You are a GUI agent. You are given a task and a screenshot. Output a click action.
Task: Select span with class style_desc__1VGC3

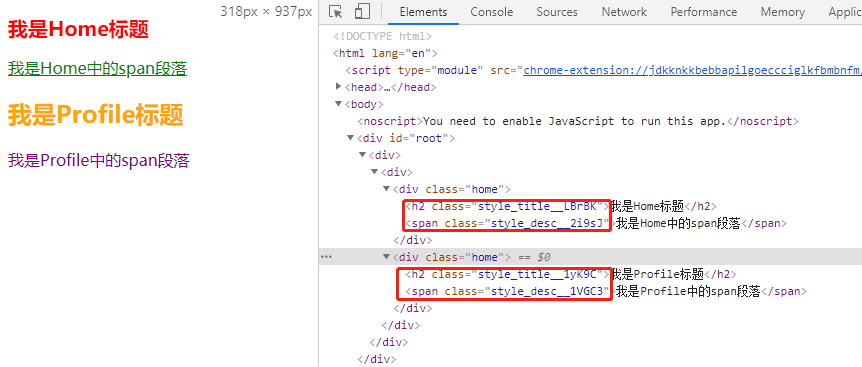(605, 291)
